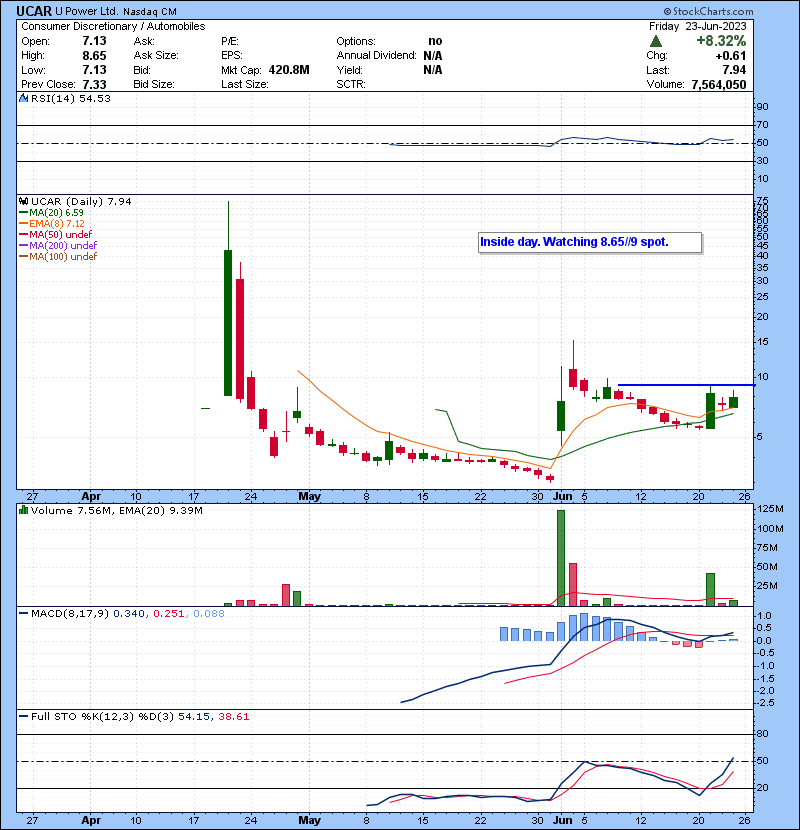Click the MA(200) undef legend entry

[x=58, y=246]
